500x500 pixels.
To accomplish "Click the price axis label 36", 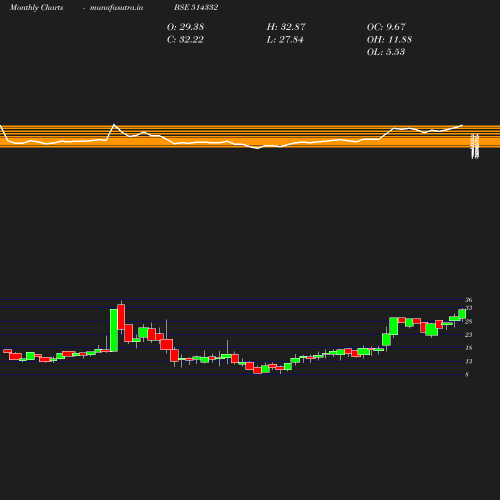I will tap(469, 300).
